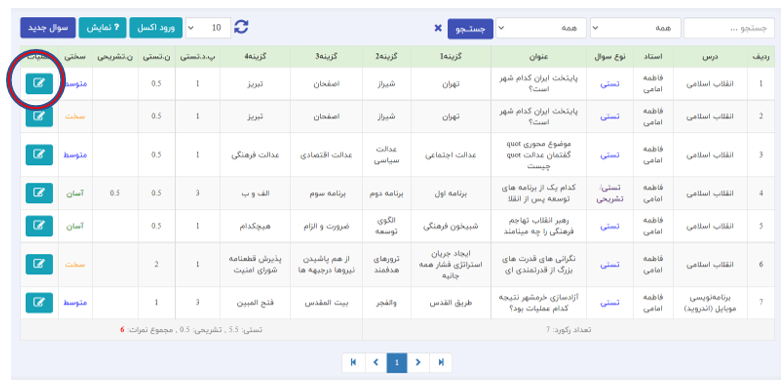Edit question in row 2 (سخت difficulty)
This screenshot has height=389, width=784.
point(39,116)
